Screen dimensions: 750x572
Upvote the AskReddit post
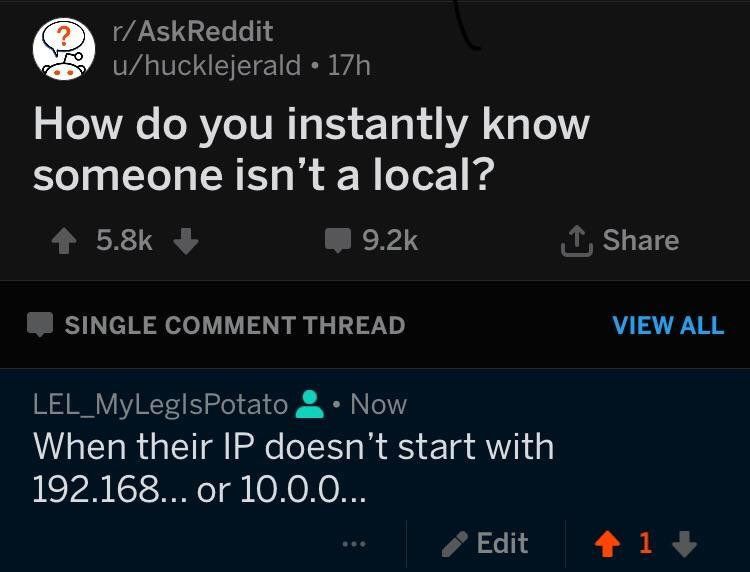[x=64, y=241]
